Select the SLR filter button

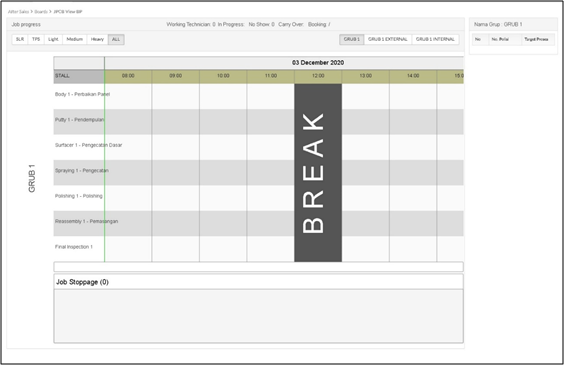pos(20,39)
